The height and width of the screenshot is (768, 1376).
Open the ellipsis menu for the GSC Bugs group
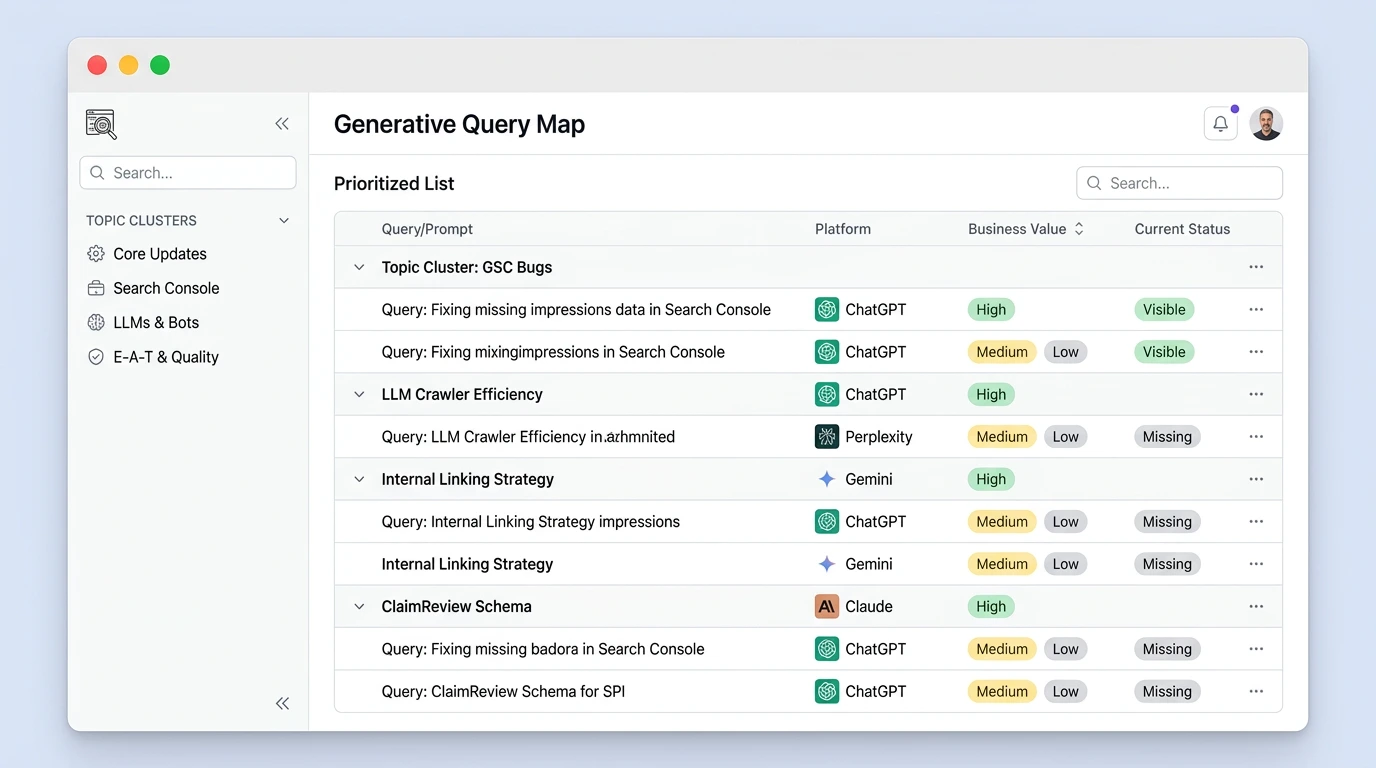1256,267
